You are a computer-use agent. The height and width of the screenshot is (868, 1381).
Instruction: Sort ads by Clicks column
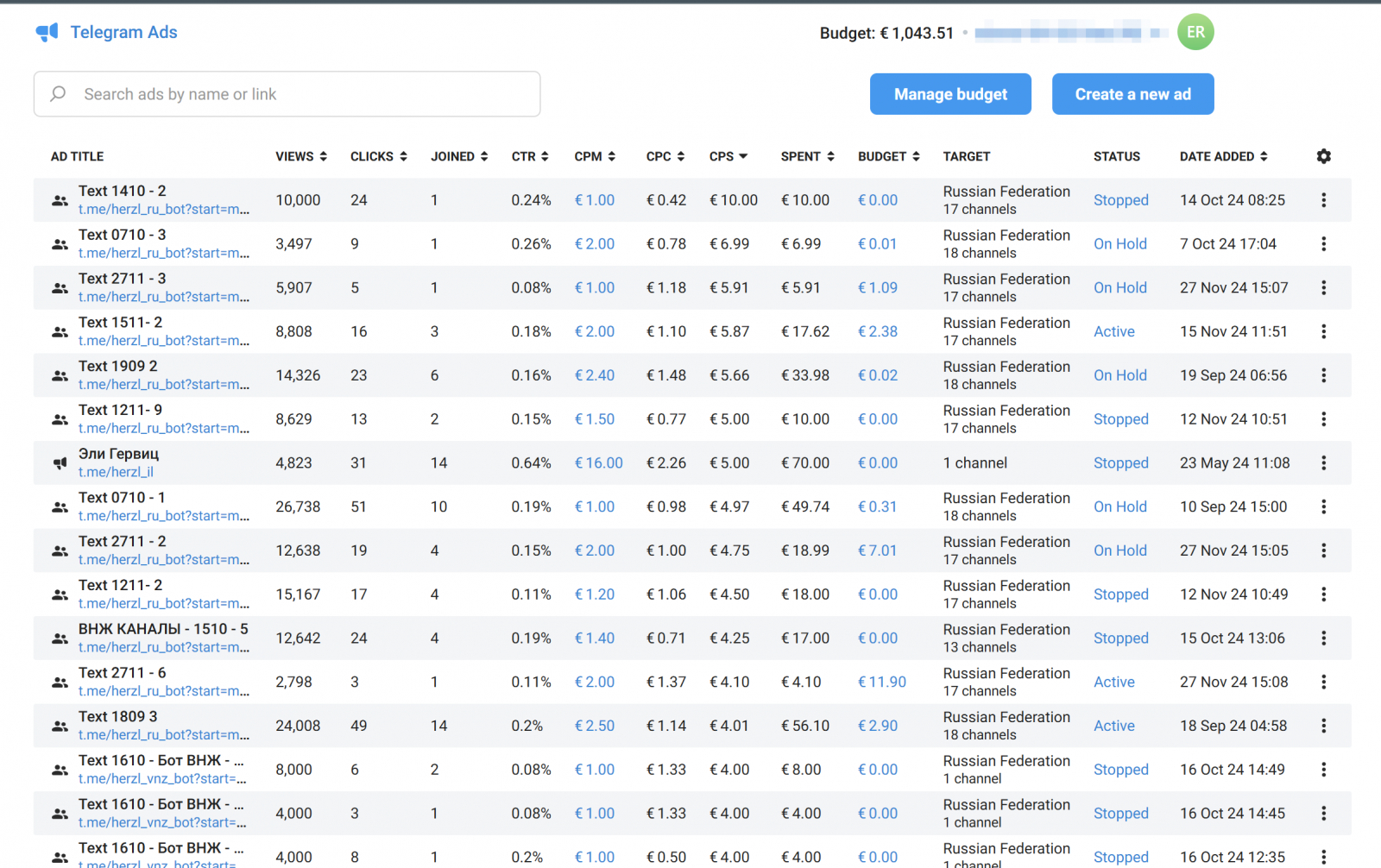click(x=378, y=156)
